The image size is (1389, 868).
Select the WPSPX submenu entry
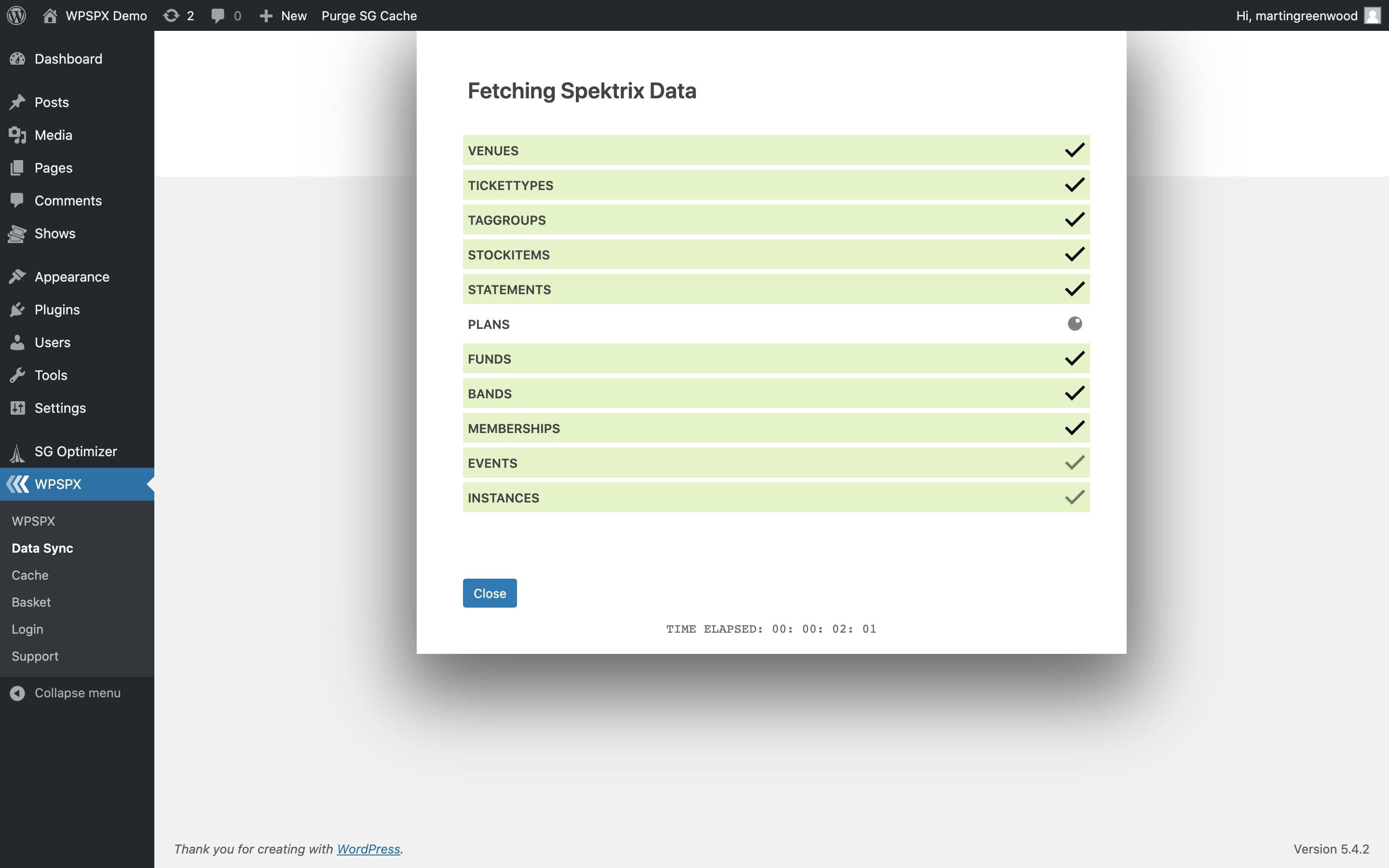[x=33, y=521]
